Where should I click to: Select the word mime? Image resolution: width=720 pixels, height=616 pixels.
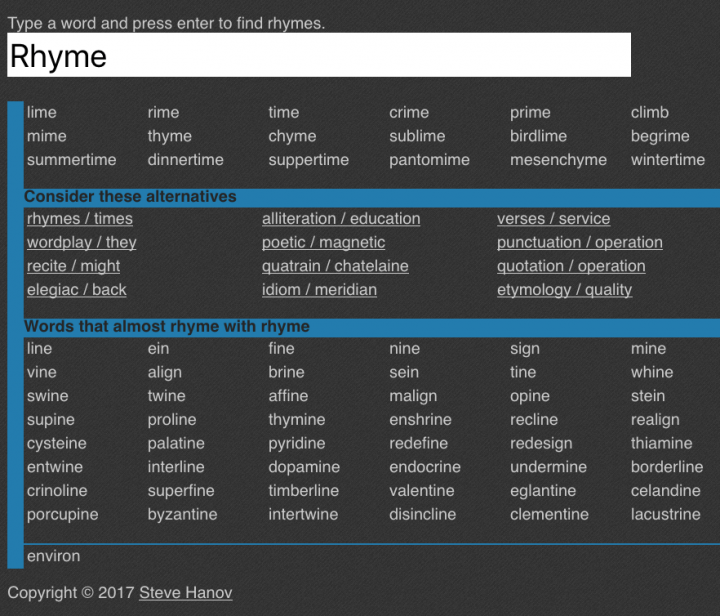point(47,136)
